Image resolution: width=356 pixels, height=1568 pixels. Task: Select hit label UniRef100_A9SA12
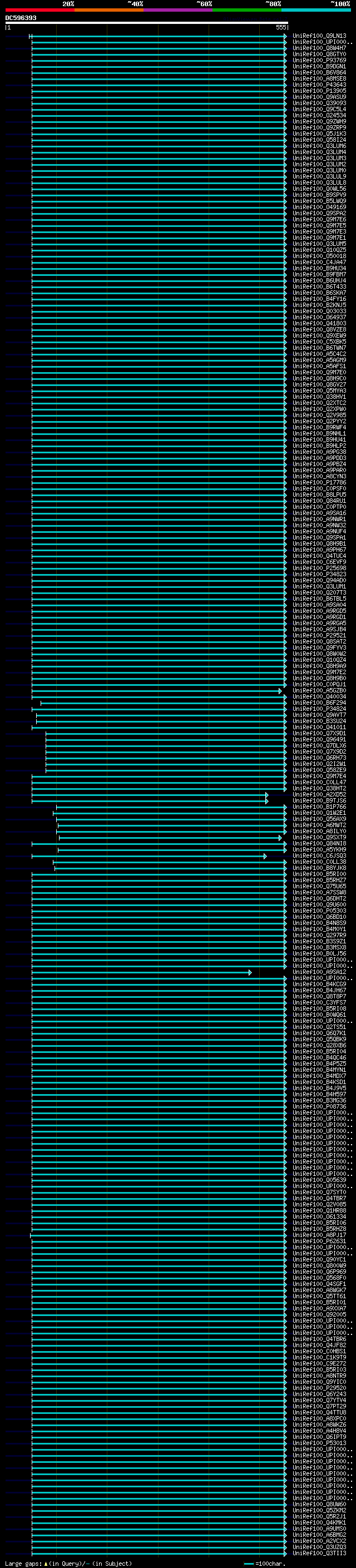[319, 972]
